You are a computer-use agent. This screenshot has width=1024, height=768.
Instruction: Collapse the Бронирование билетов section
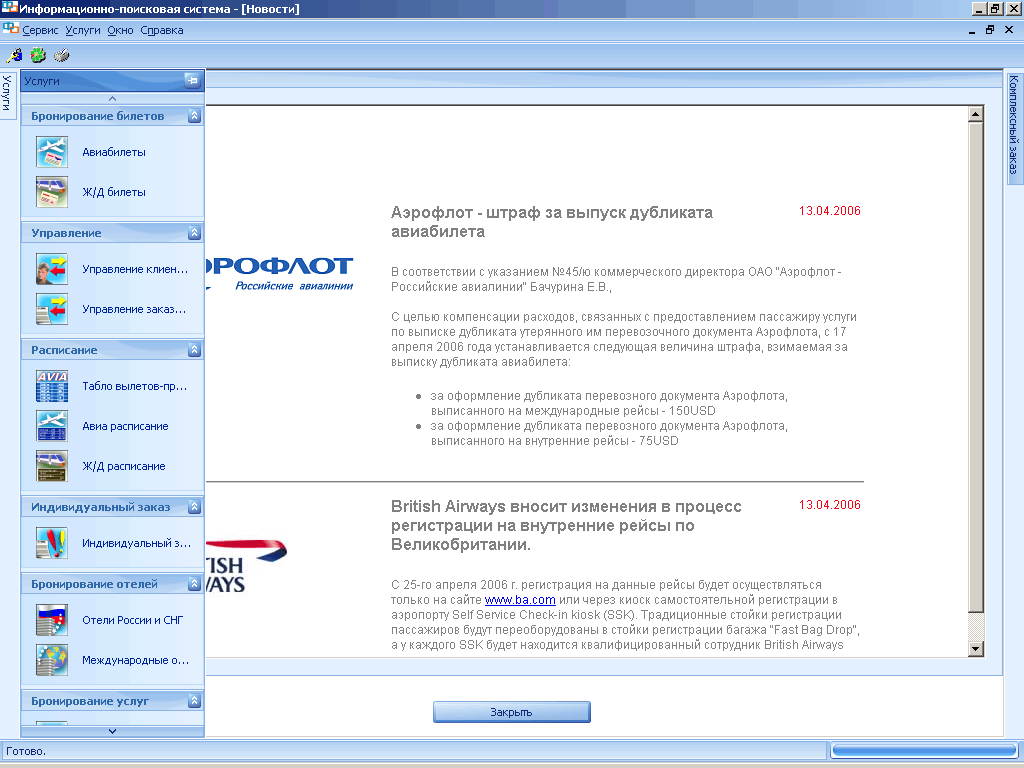coord(194,116)
